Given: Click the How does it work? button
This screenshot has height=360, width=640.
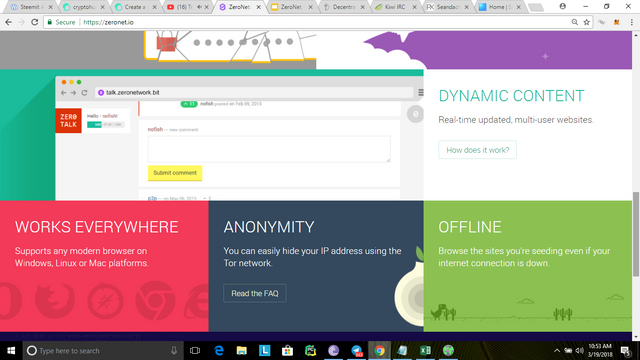Looking at the screenshot, I should [478, 150].
